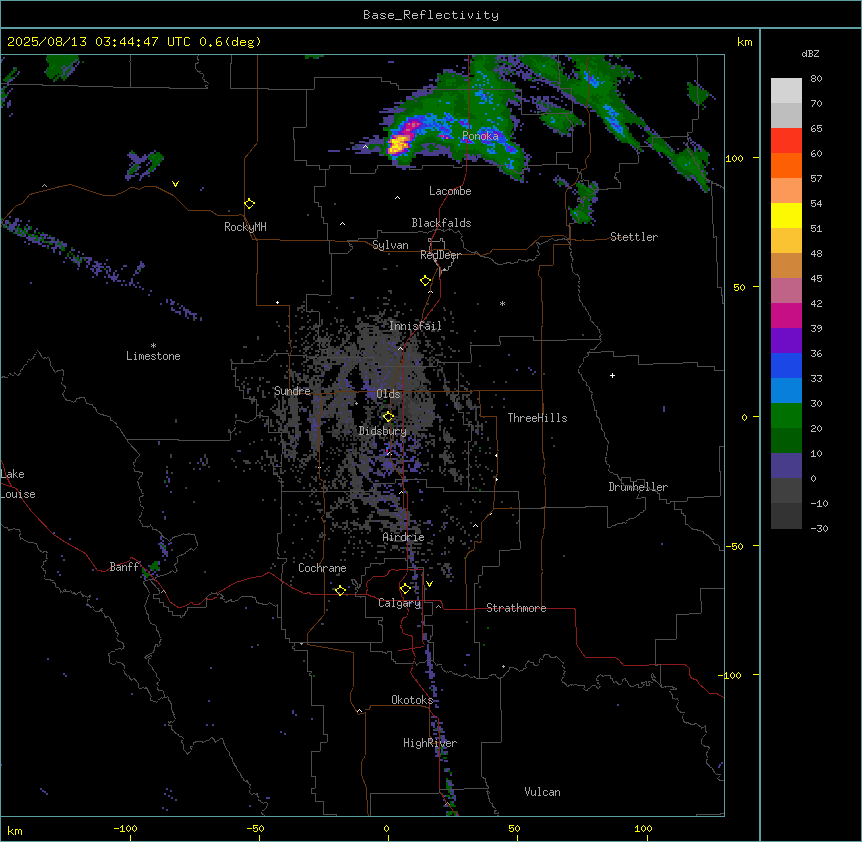This screenshot has width=862, height=842.
Task: Click the Drumheller label
Action: click(638, 487)
